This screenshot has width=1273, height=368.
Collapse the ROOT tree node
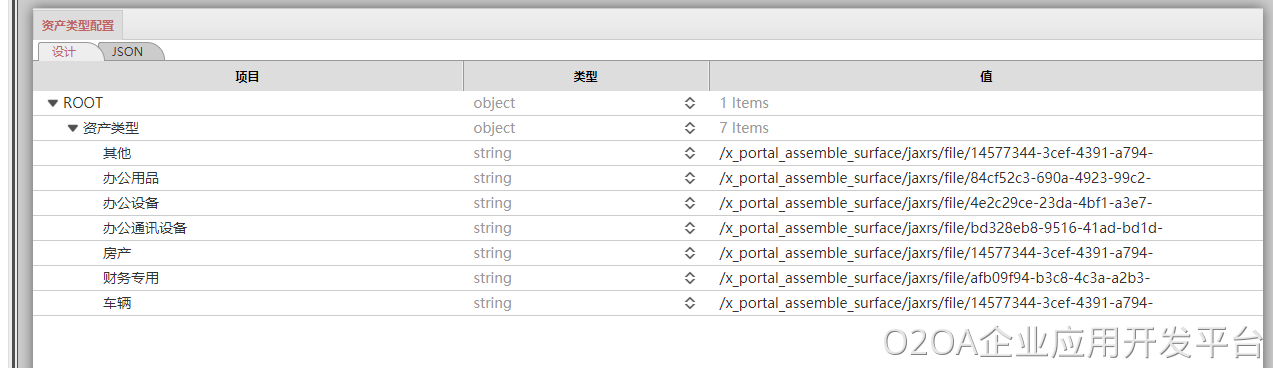coord(52,103)
